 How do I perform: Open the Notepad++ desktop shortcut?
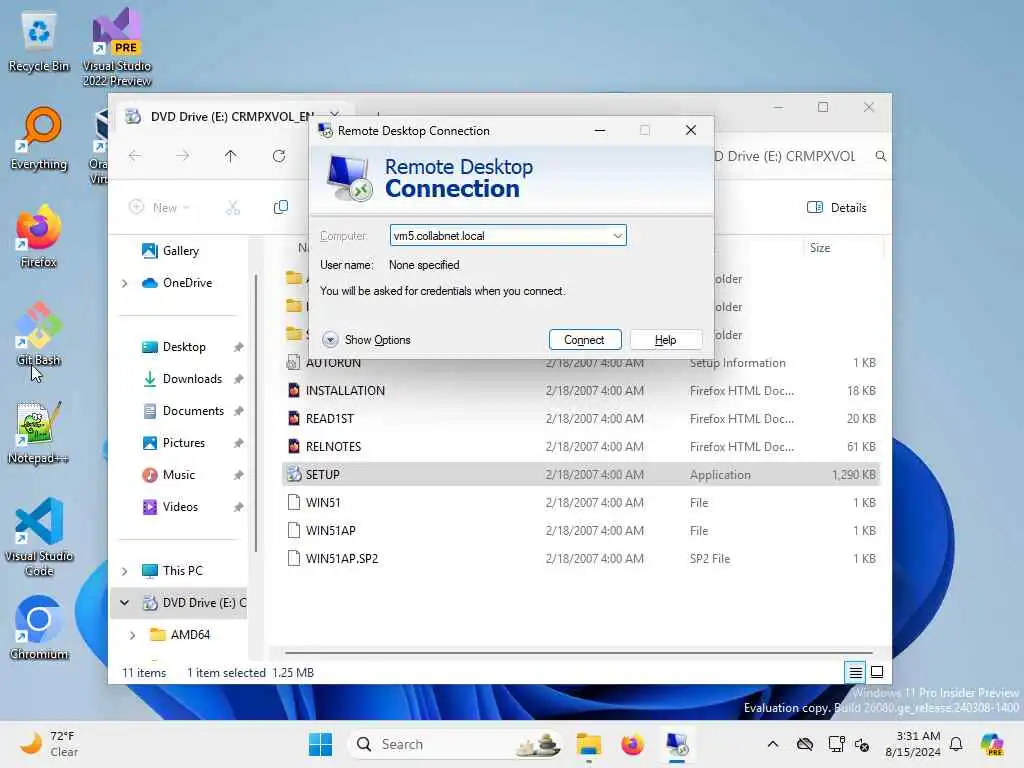39,433
